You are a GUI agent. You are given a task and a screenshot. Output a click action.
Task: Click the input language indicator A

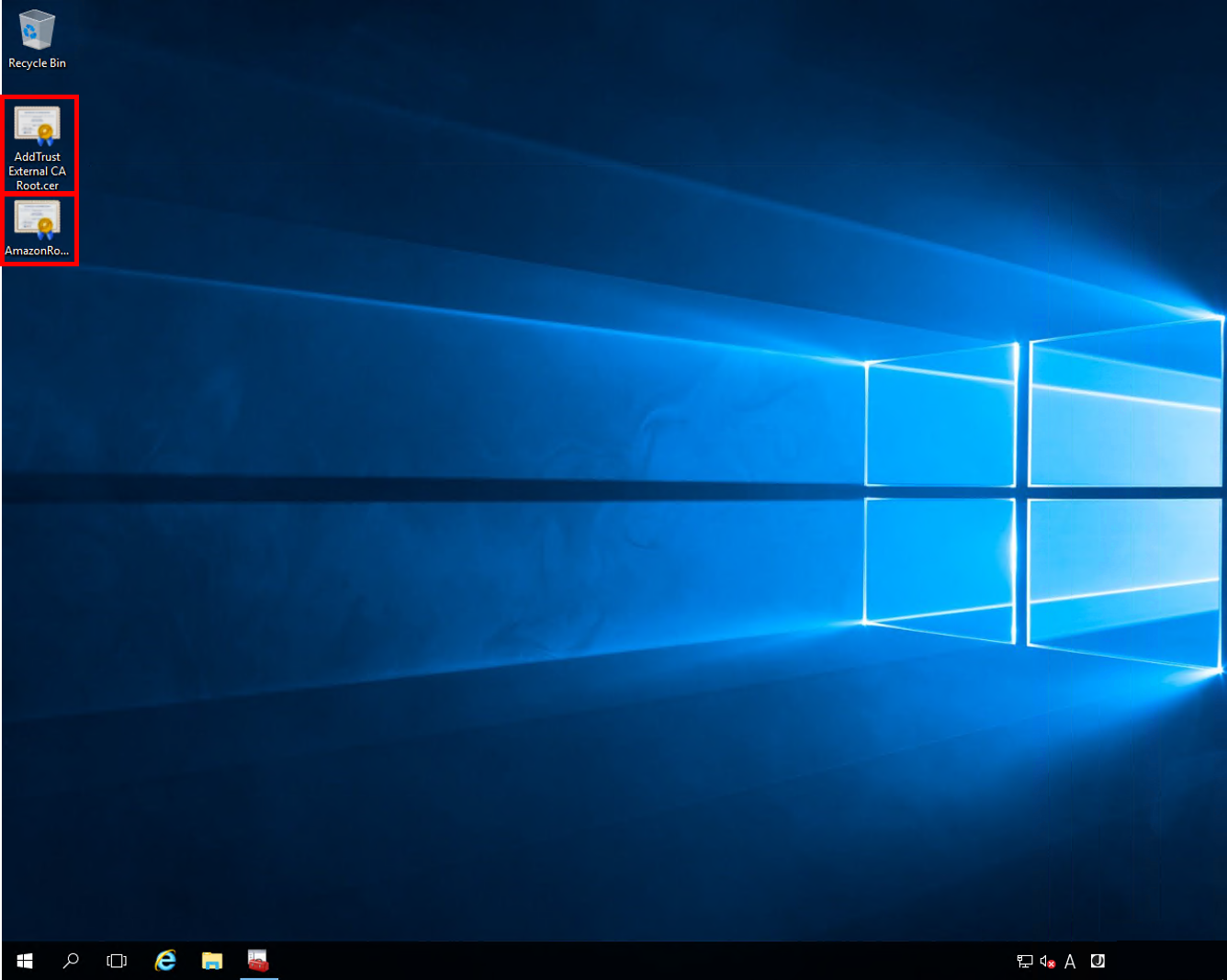tap(1070, 962)
